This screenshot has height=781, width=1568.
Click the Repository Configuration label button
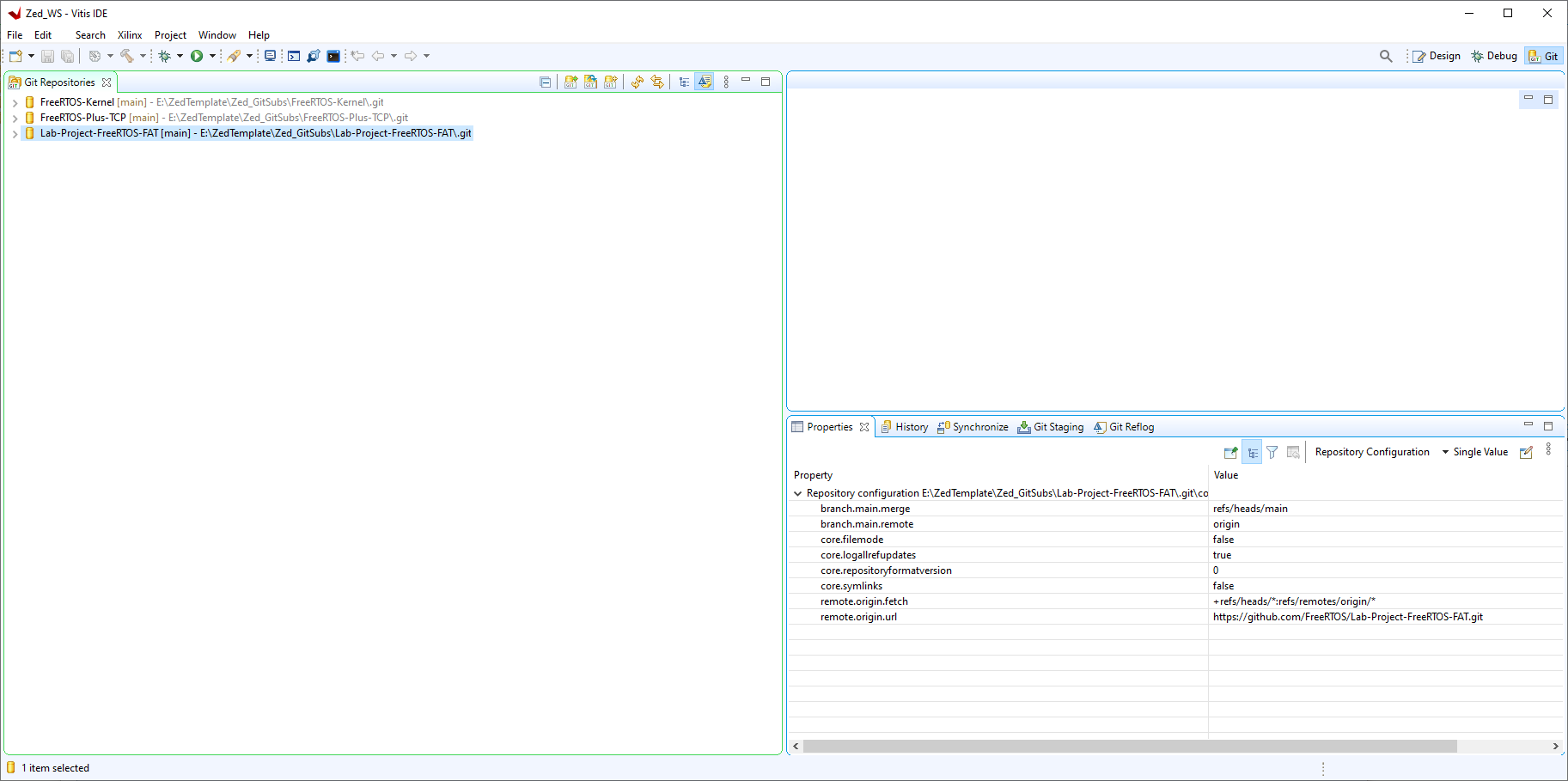1372,452
